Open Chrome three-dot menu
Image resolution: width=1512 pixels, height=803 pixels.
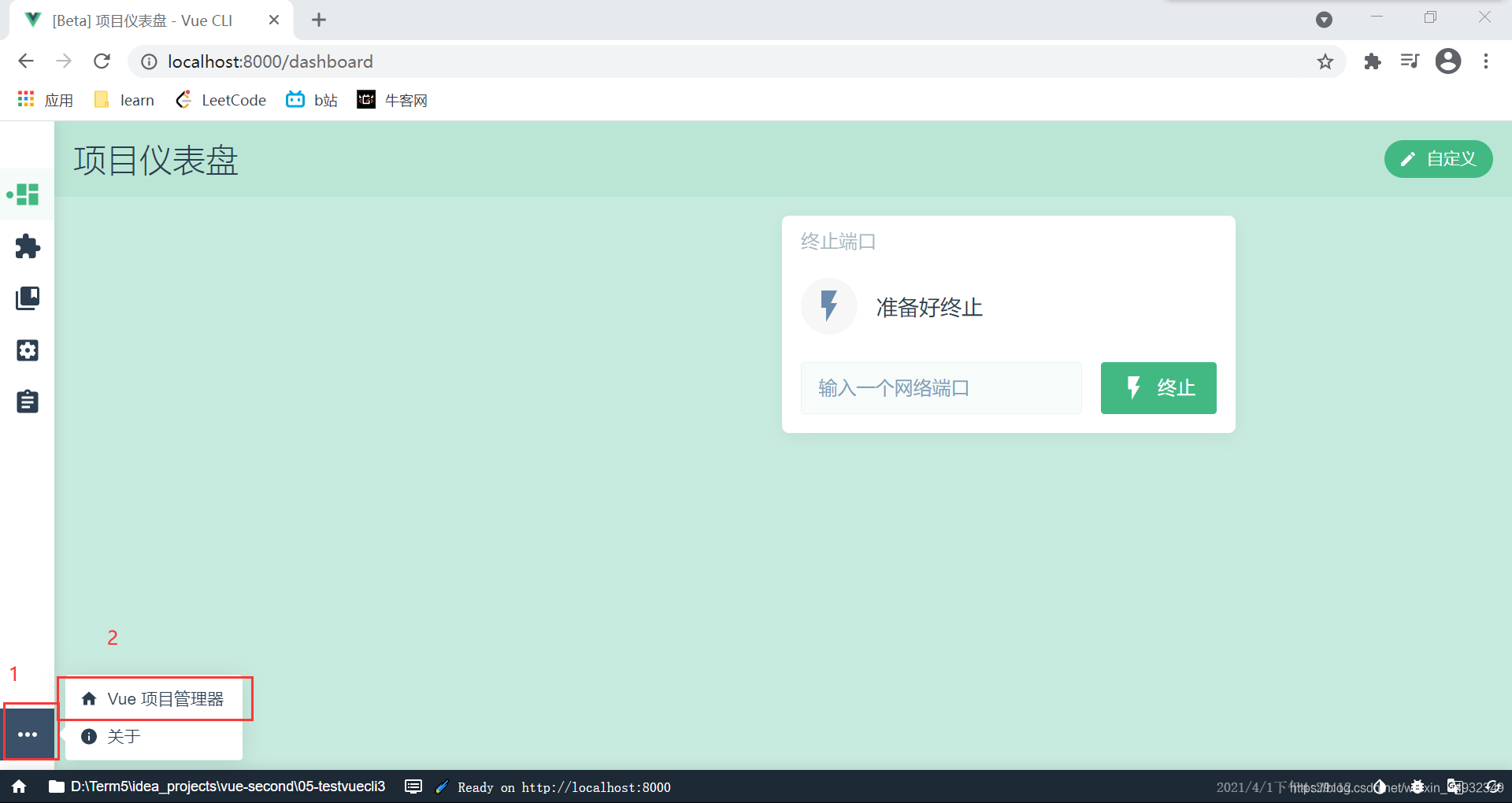tap(1486, 61)
